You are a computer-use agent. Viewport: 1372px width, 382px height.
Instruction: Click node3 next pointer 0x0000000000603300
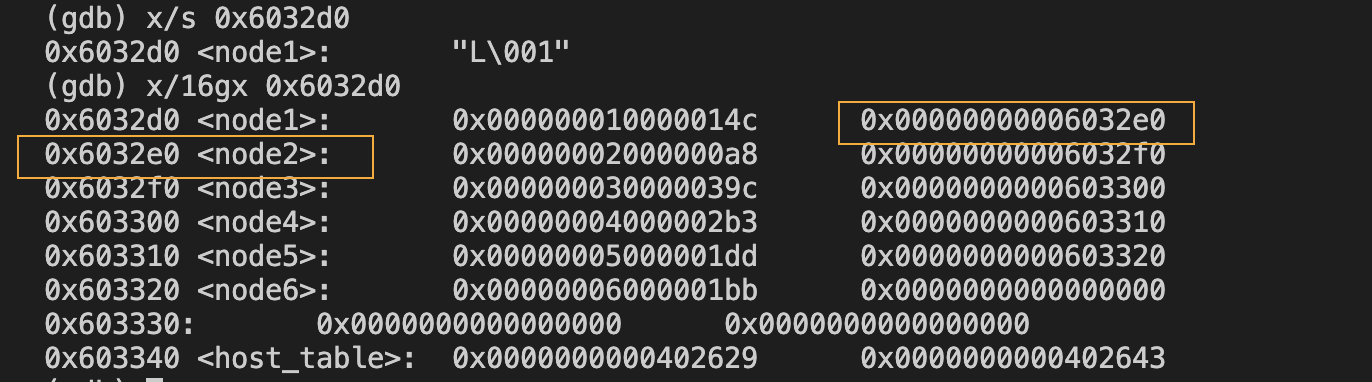click(1013, 190)
